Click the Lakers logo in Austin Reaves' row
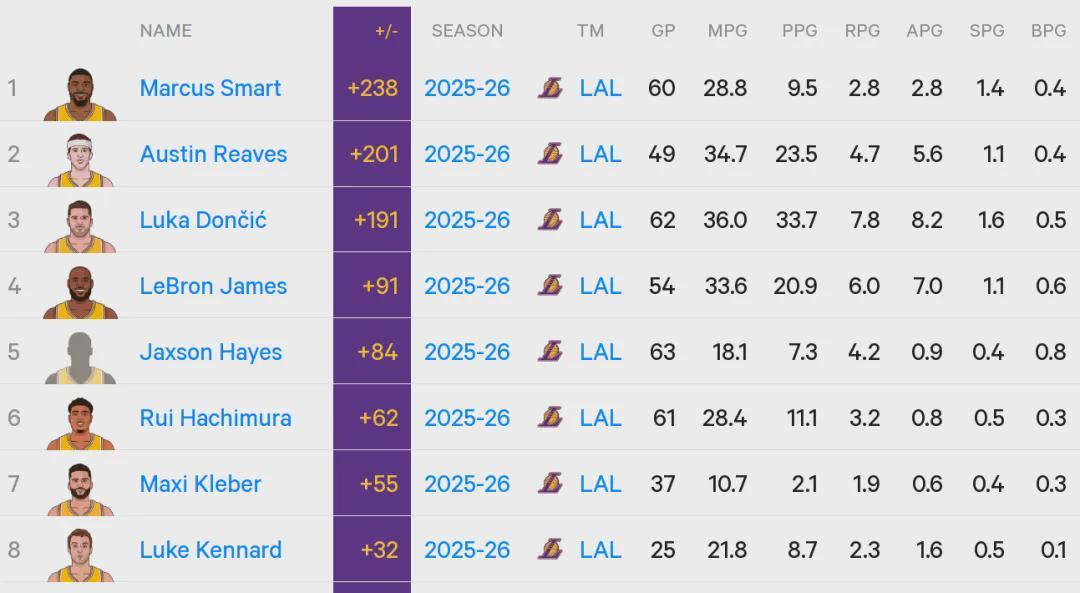The image size is (1080, 593). coord(550,154)
